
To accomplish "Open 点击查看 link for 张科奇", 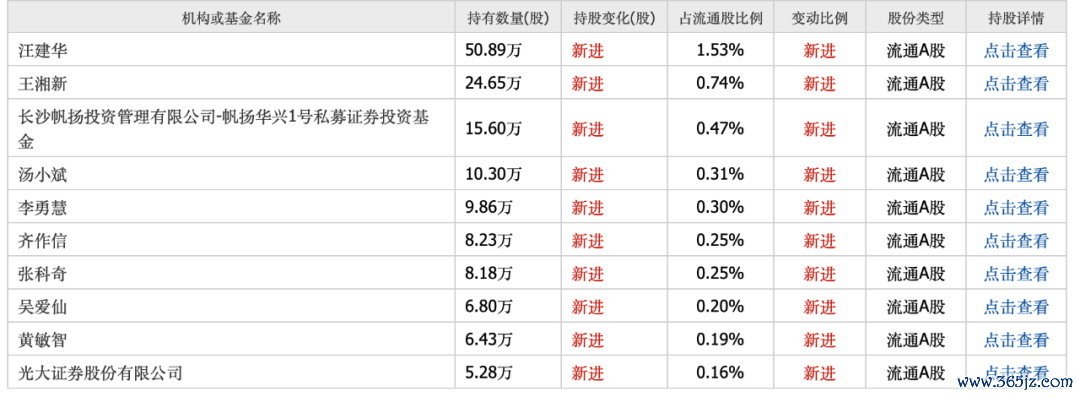I will [x=1016, y=274].
